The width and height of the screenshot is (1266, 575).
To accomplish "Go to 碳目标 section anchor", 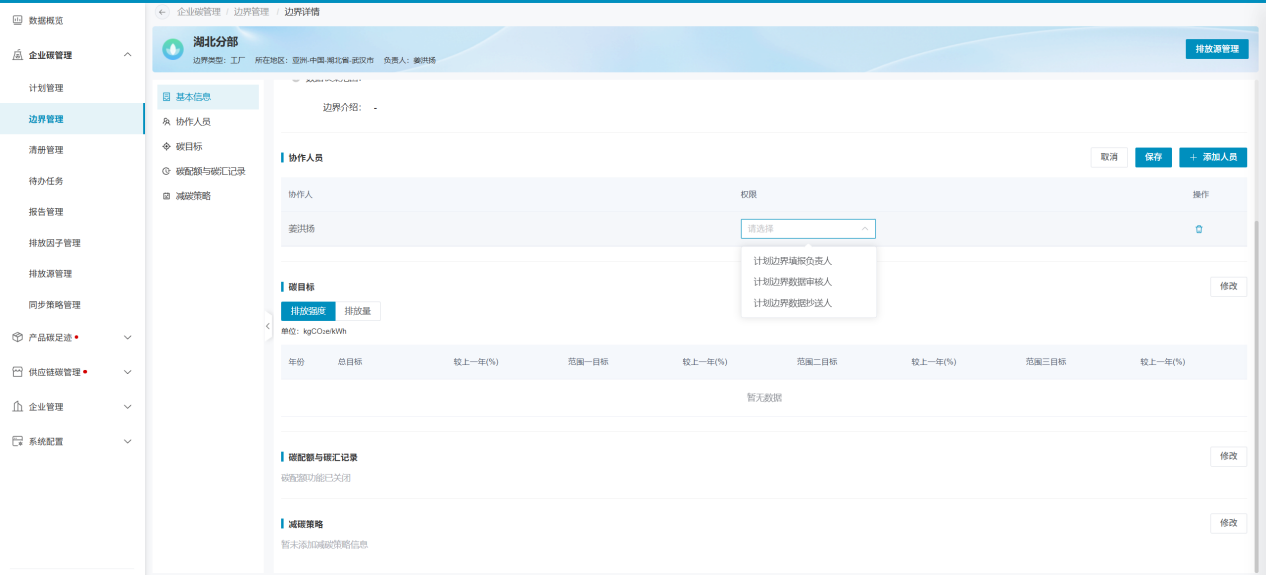I will [189, 146].
